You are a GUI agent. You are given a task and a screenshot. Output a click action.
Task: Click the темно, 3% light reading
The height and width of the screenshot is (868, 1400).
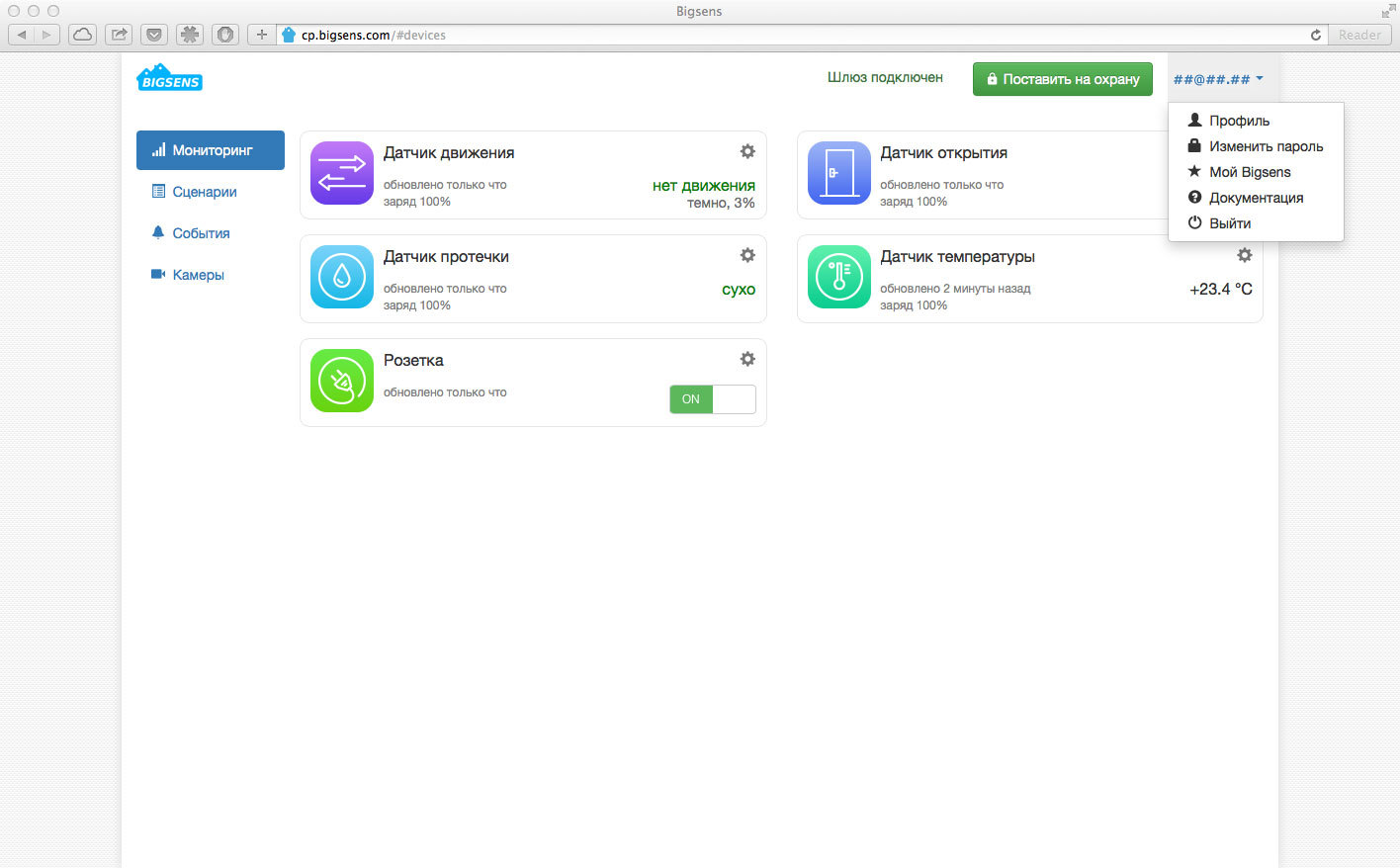721,203
